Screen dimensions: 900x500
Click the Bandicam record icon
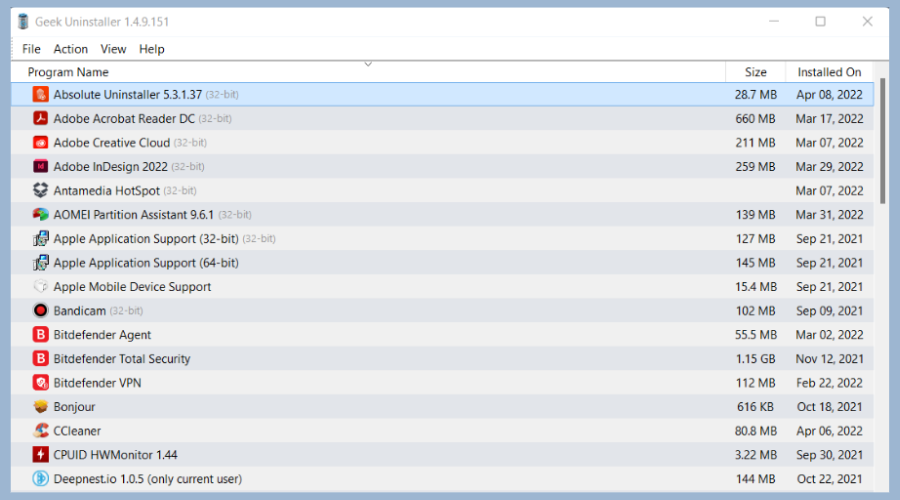[40, 311]
